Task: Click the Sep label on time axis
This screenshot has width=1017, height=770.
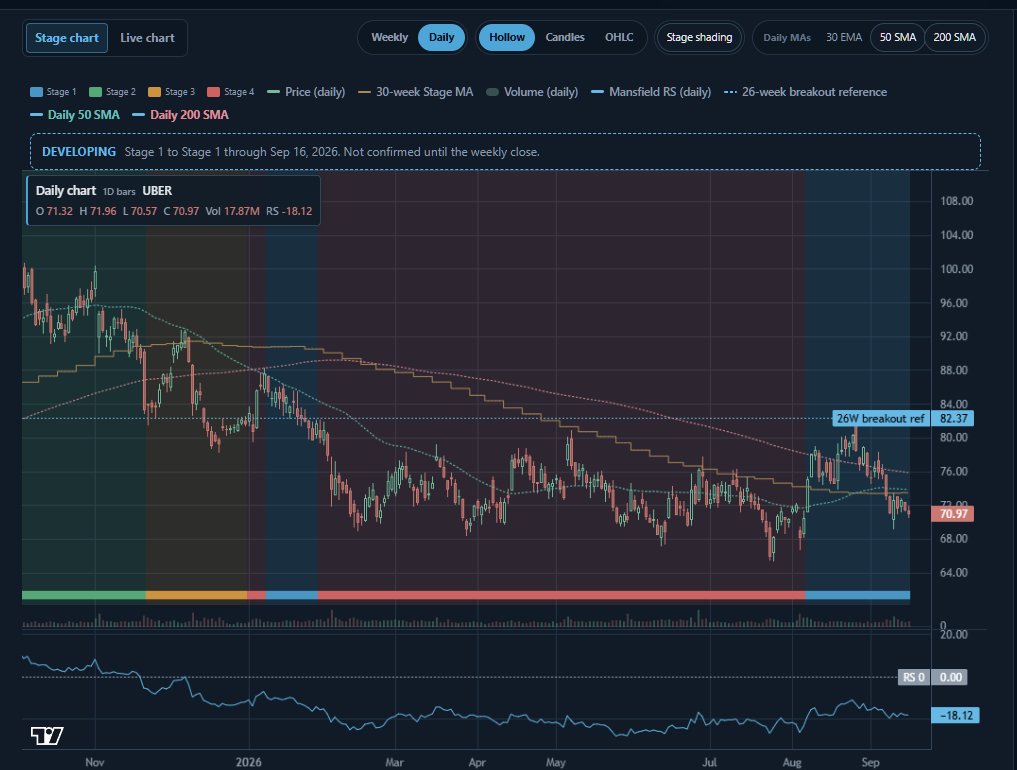Action: [x=870, y=762]
